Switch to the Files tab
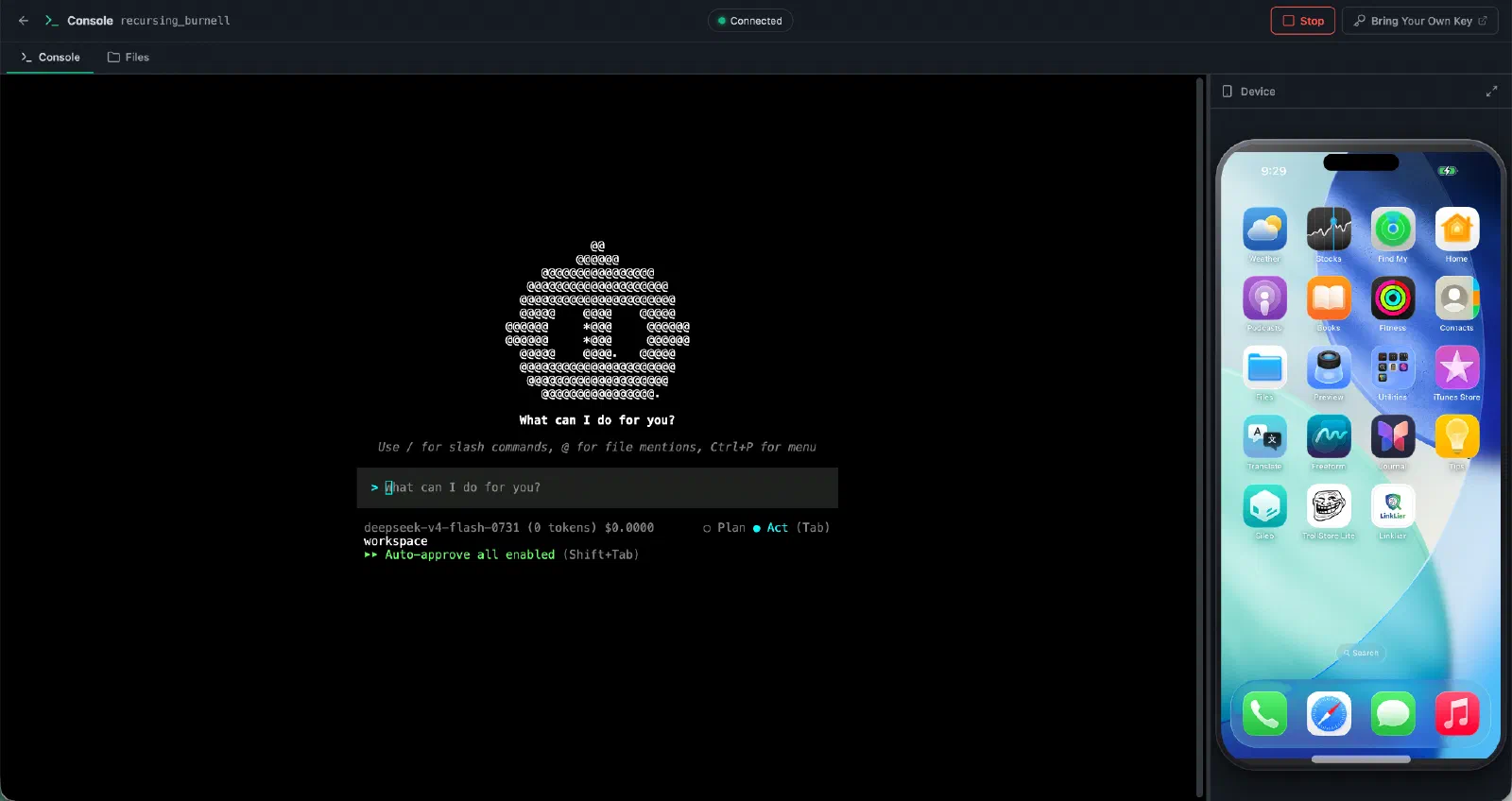This screenshot has width=1512, height=801. tap(129, 58)
